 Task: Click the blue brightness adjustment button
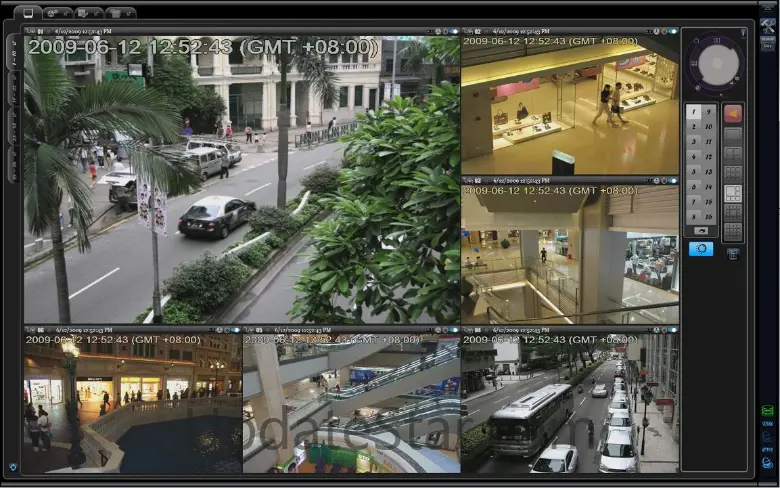point(701,249)
